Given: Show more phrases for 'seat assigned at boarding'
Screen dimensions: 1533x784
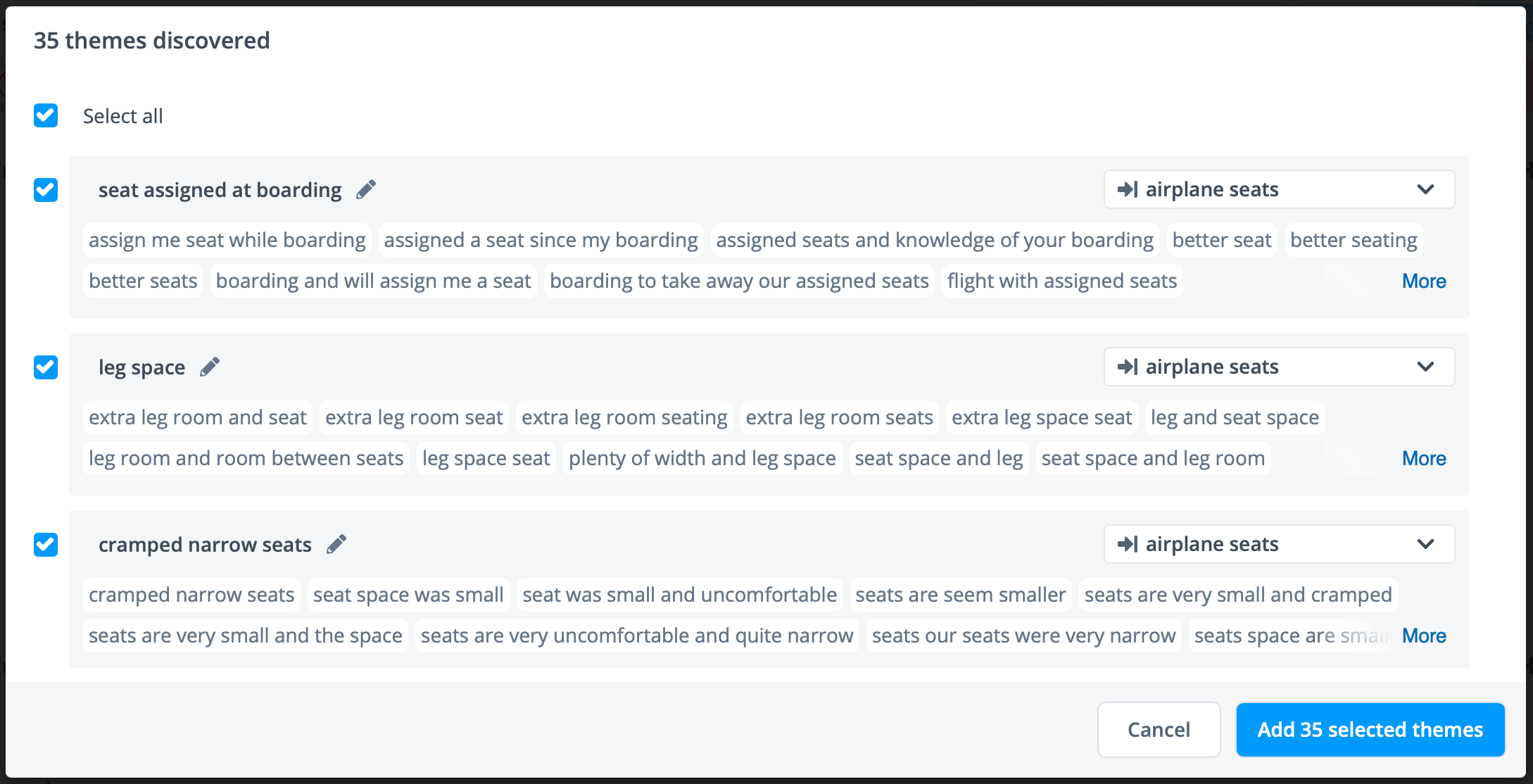Looking at the screenshot, I should click(x=1424, y=281).
